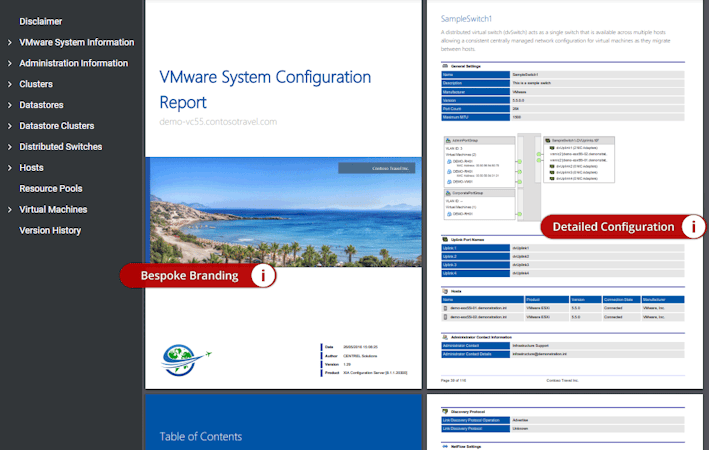Click the Detailed Configuration label

pos(613,227)
